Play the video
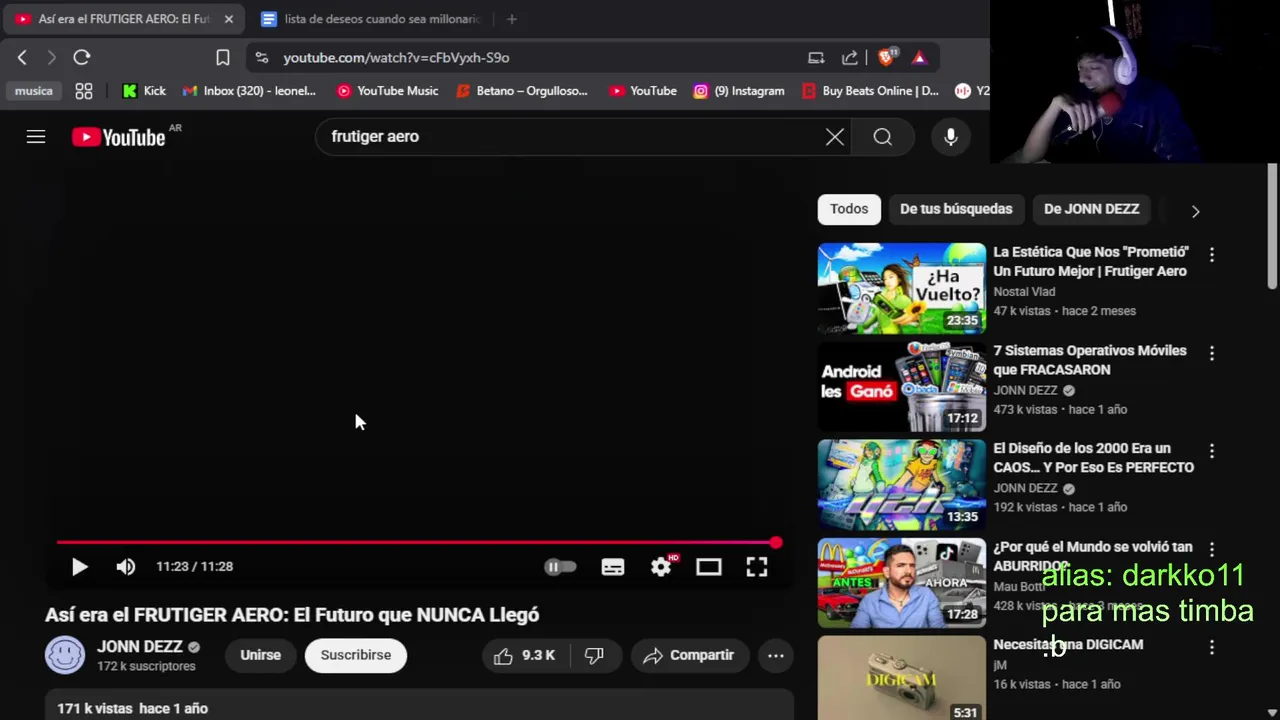This screenshot has height=720, width=1280. coord(80,567)
